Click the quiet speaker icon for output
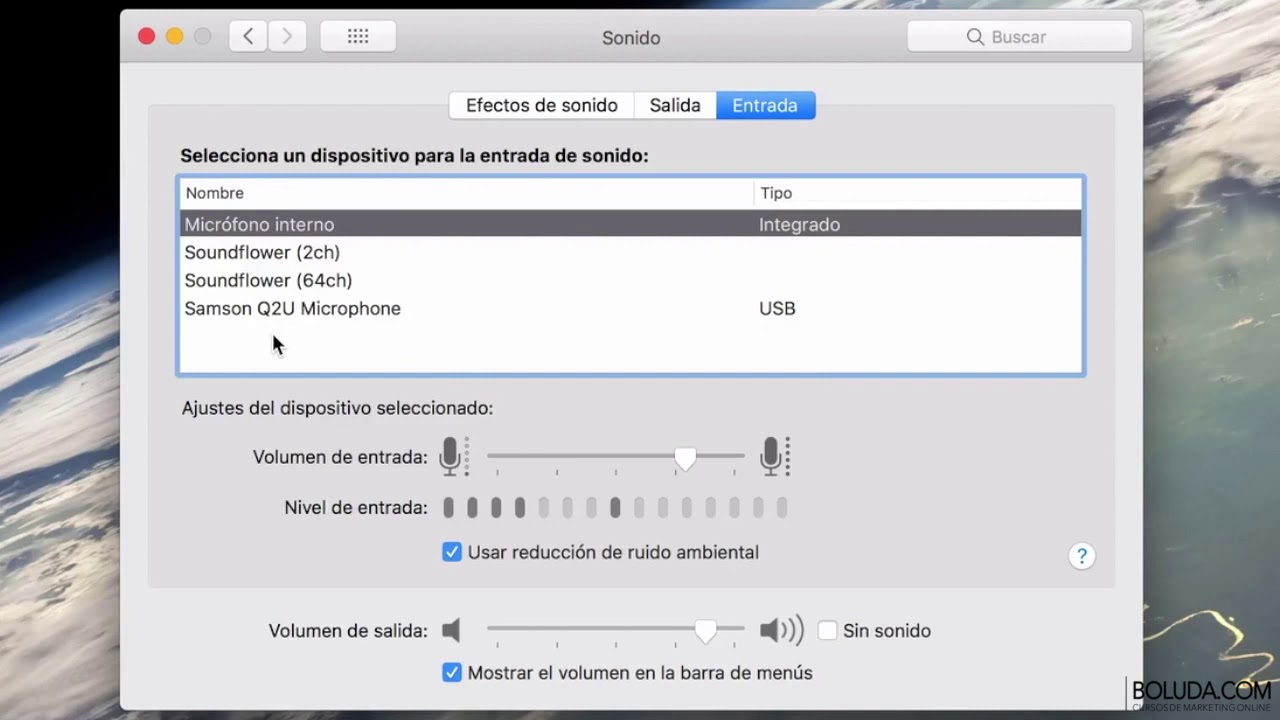This screenshot has height=720, width=1280. click(451, 630)
